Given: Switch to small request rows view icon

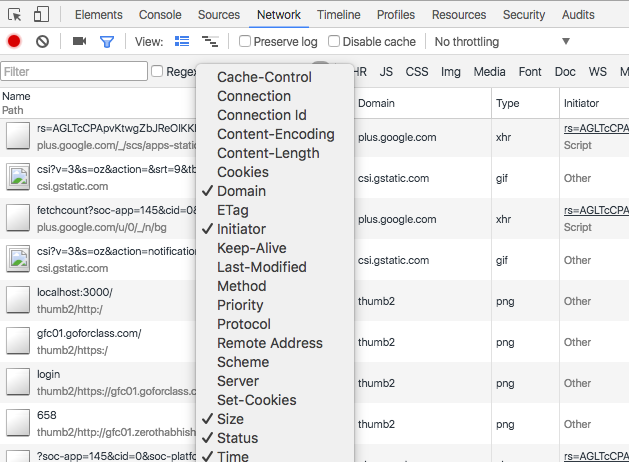Looking at the screenshot, I should (210, 41).
